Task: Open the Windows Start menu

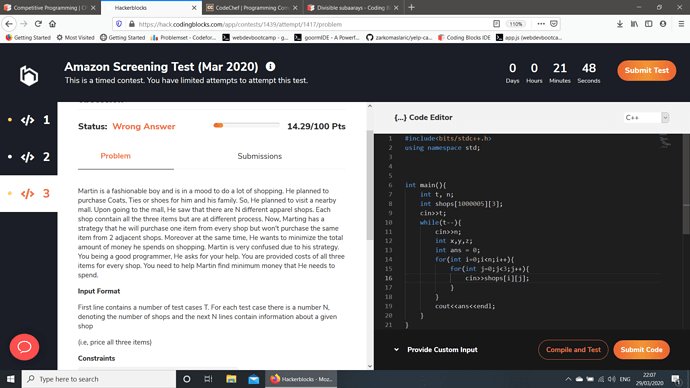Action: click(11, 379)
